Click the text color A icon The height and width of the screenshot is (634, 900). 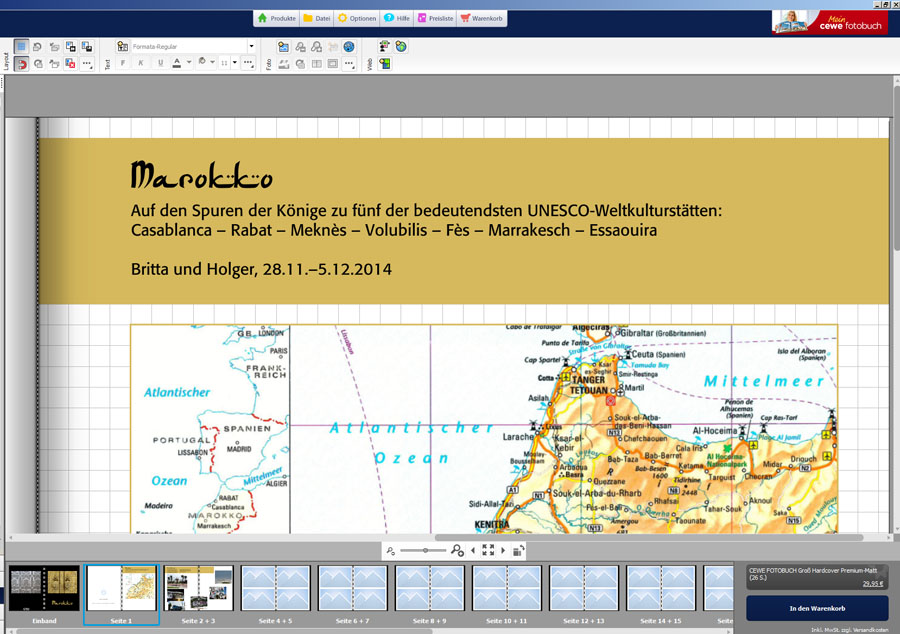tap(177, 63)
